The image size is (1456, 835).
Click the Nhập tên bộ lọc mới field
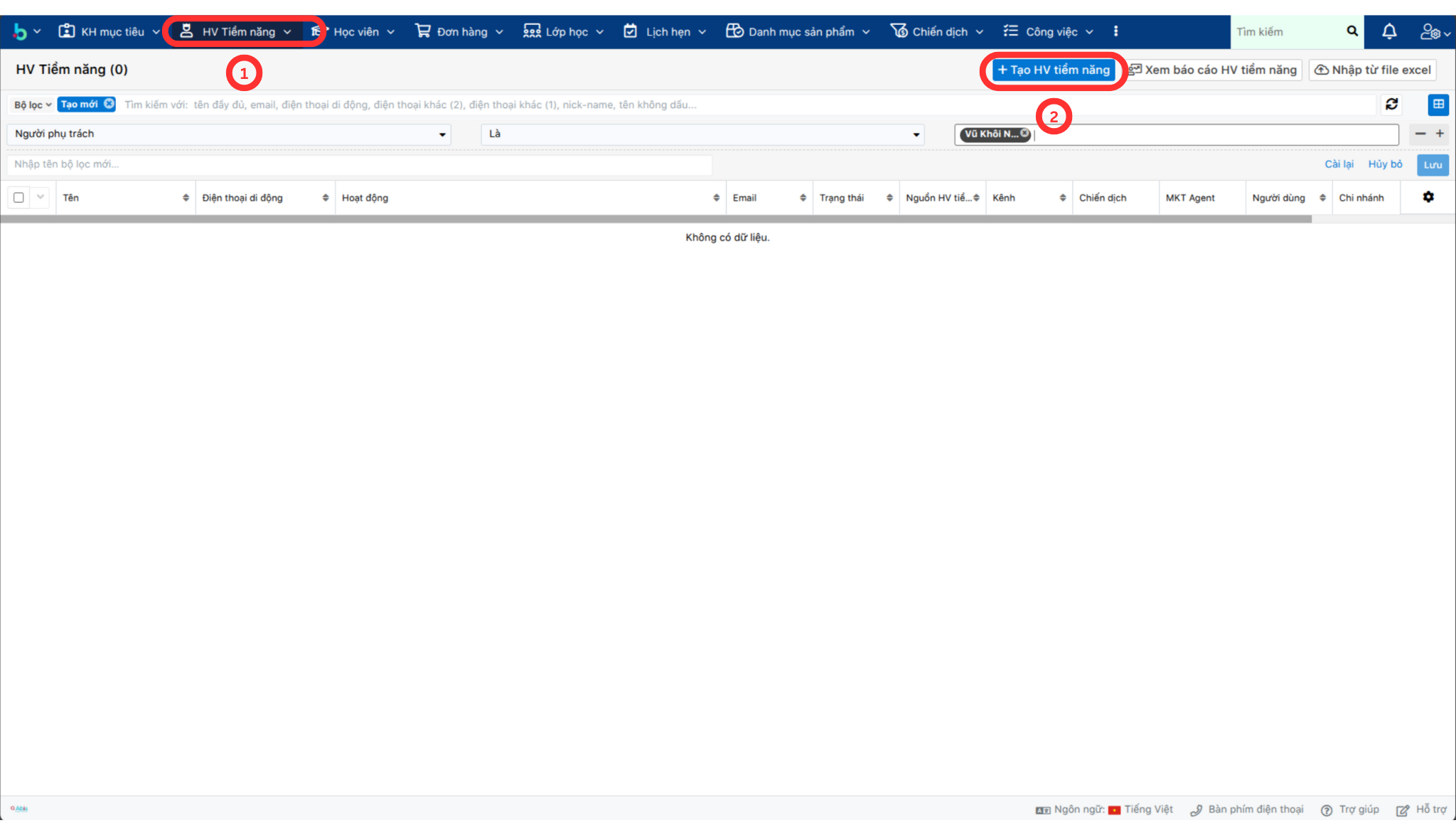click(359, 164)
